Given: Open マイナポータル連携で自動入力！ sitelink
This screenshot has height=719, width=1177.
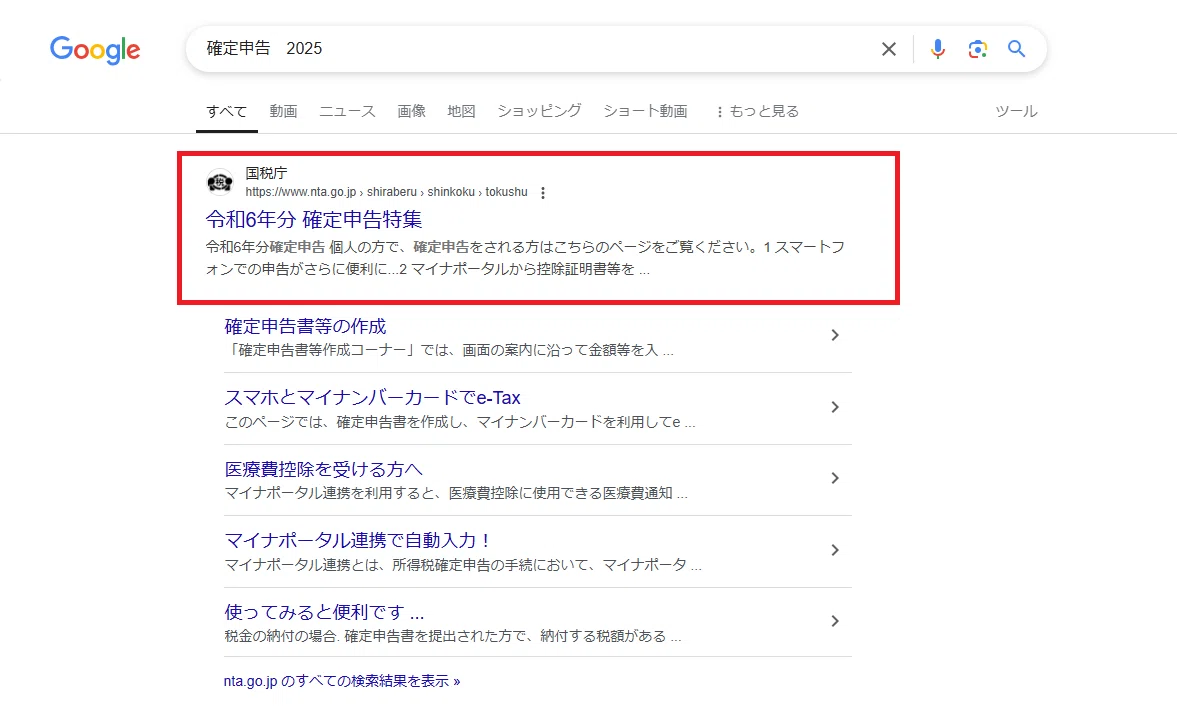Looking at the screenshot, I should pyautogui.click(x=357, y=540).
